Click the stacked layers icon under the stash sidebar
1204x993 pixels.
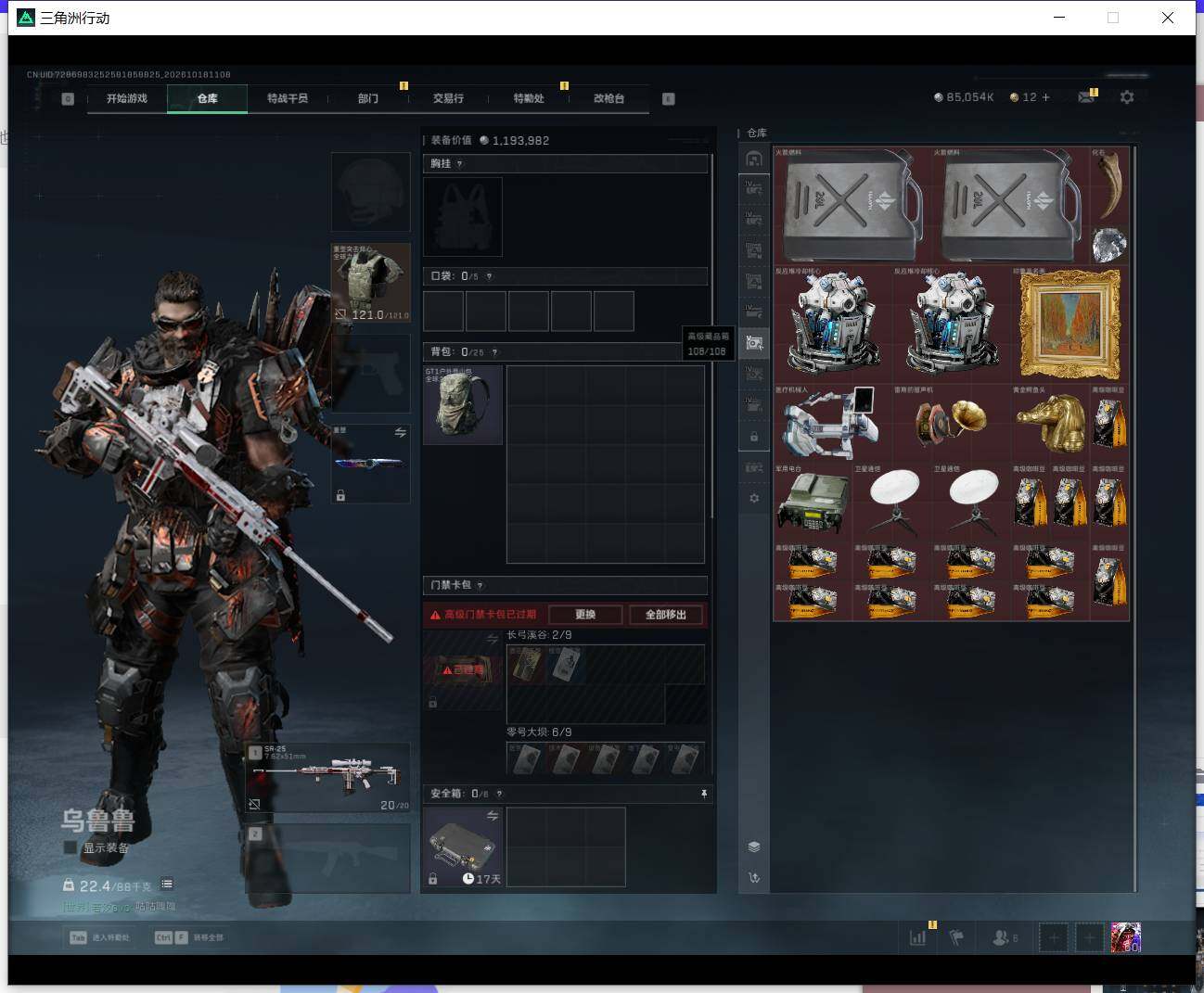[x=754, y=847]
